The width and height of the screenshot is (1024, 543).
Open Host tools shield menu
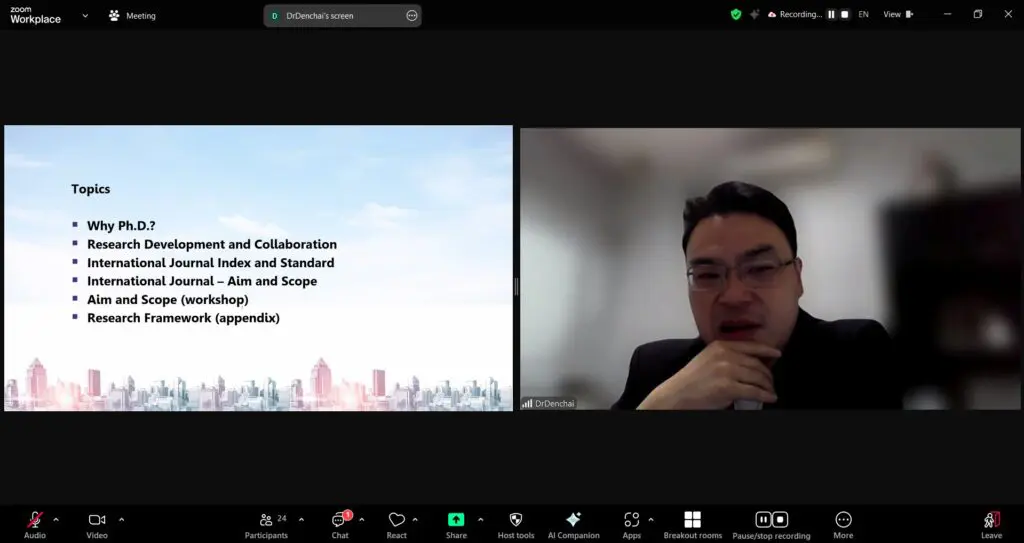(516, 525)
